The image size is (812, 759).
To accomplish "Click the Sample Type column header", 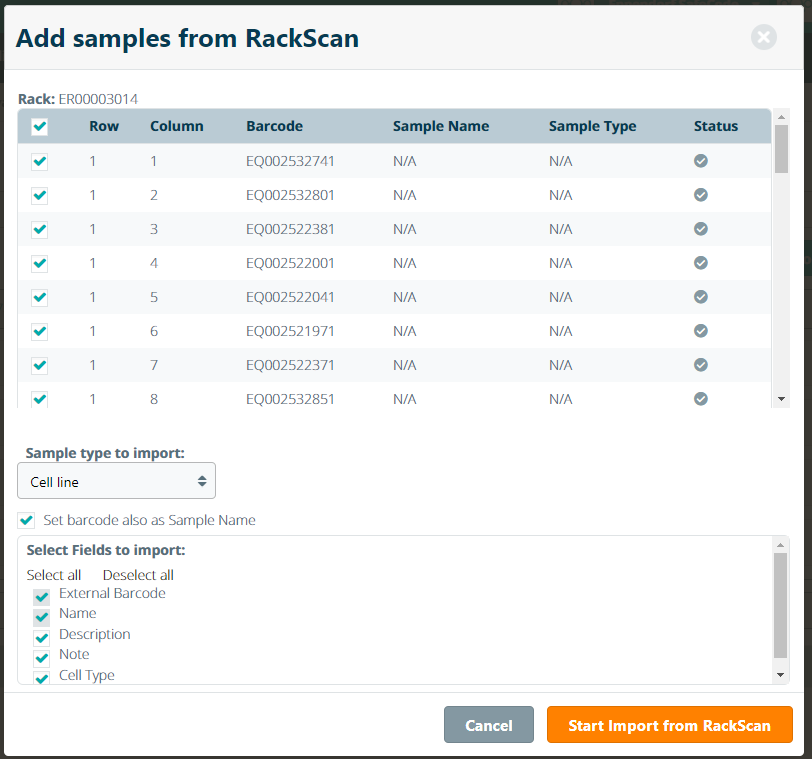I will (592, 126).
